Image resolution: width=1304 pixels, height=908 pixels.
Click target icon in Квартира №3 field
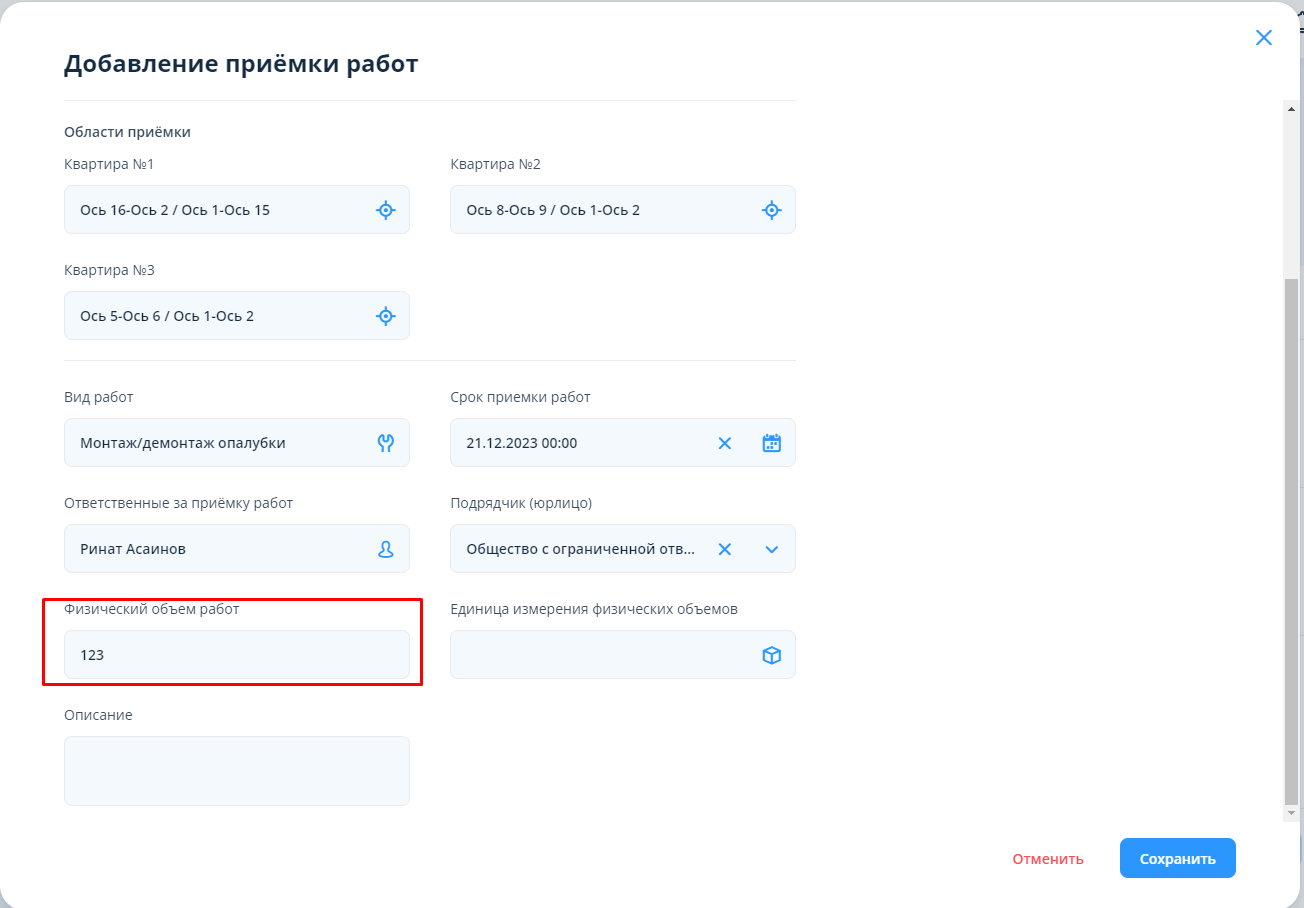386,316
